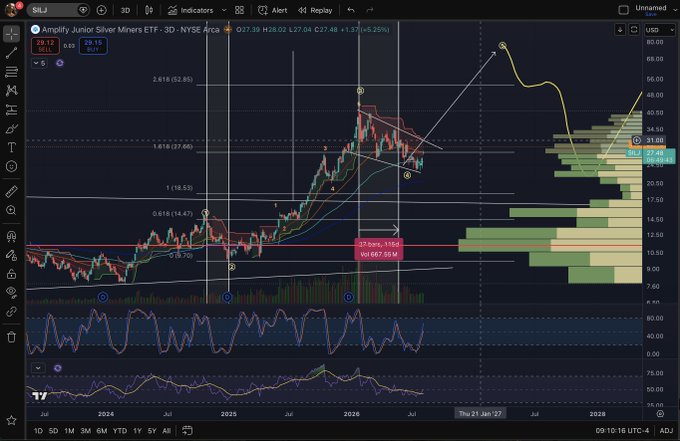
Task: Click the redo arrow
Action: tap(369, 10)
